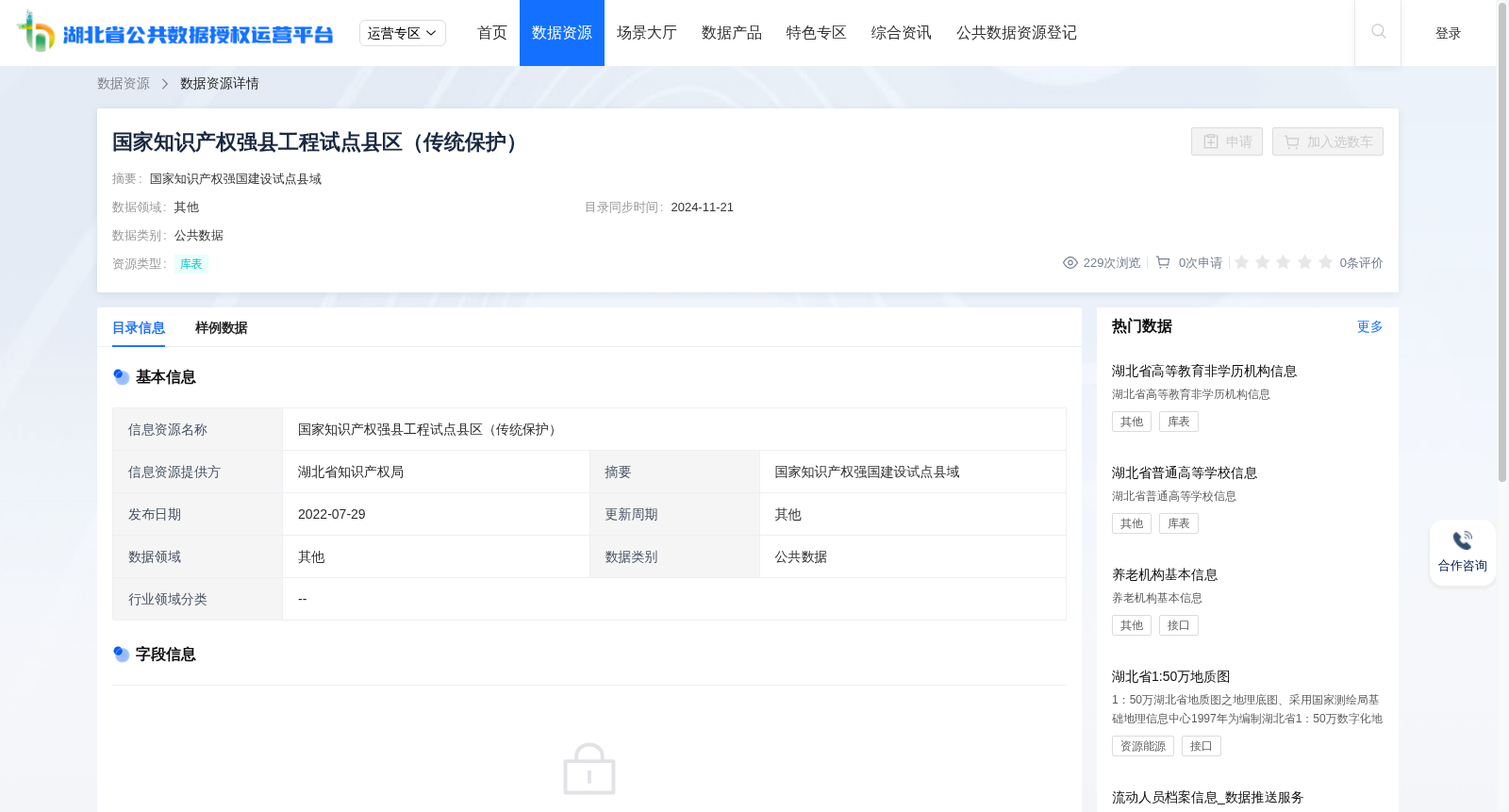Screen dimensions: 1509x812
Task: Click 更多 in 热门数据 panel
Action: (x=1370, y=326)
